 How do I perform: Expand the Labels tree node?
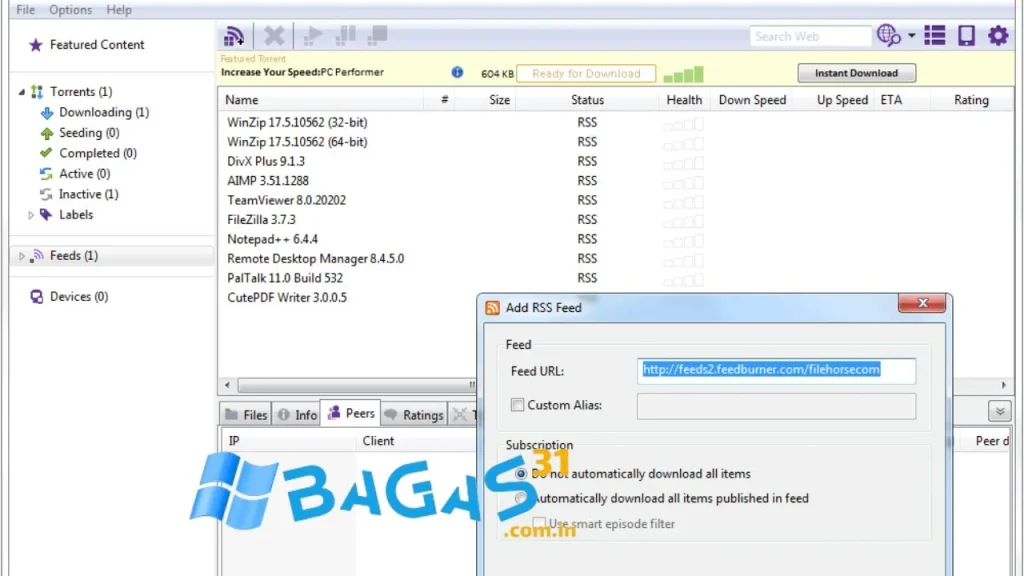[x=30, y=215]
